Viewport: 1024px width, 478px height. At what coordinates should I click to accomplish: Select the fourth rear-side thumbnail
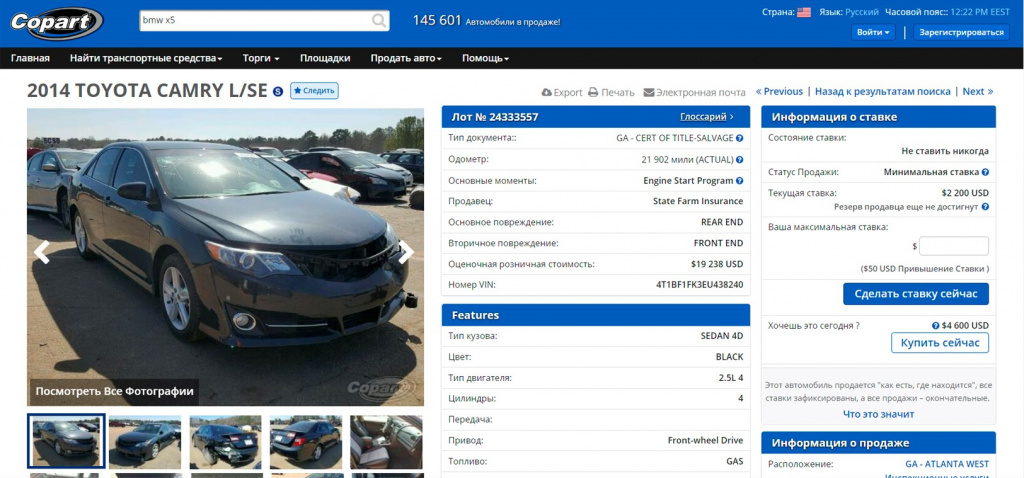(306, 442)
